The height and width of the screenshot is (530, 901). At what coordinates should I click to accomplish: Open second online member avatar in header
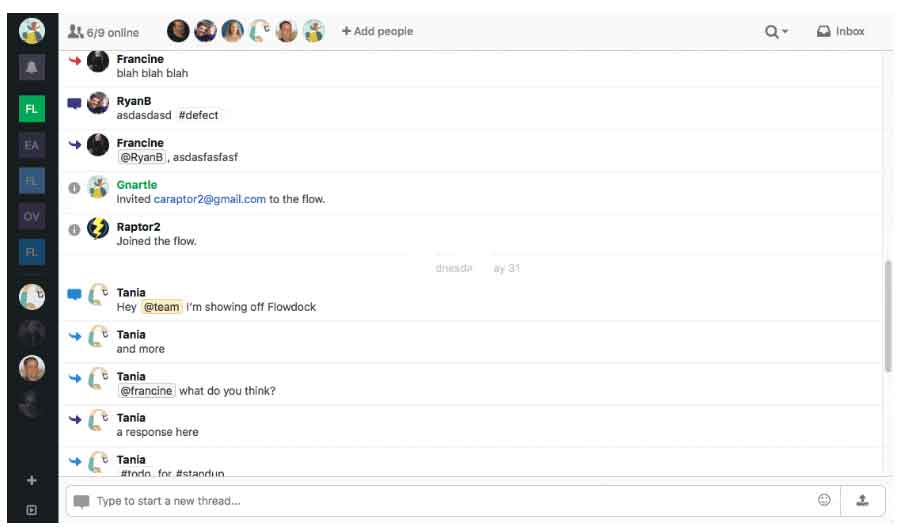coord(205,31)
